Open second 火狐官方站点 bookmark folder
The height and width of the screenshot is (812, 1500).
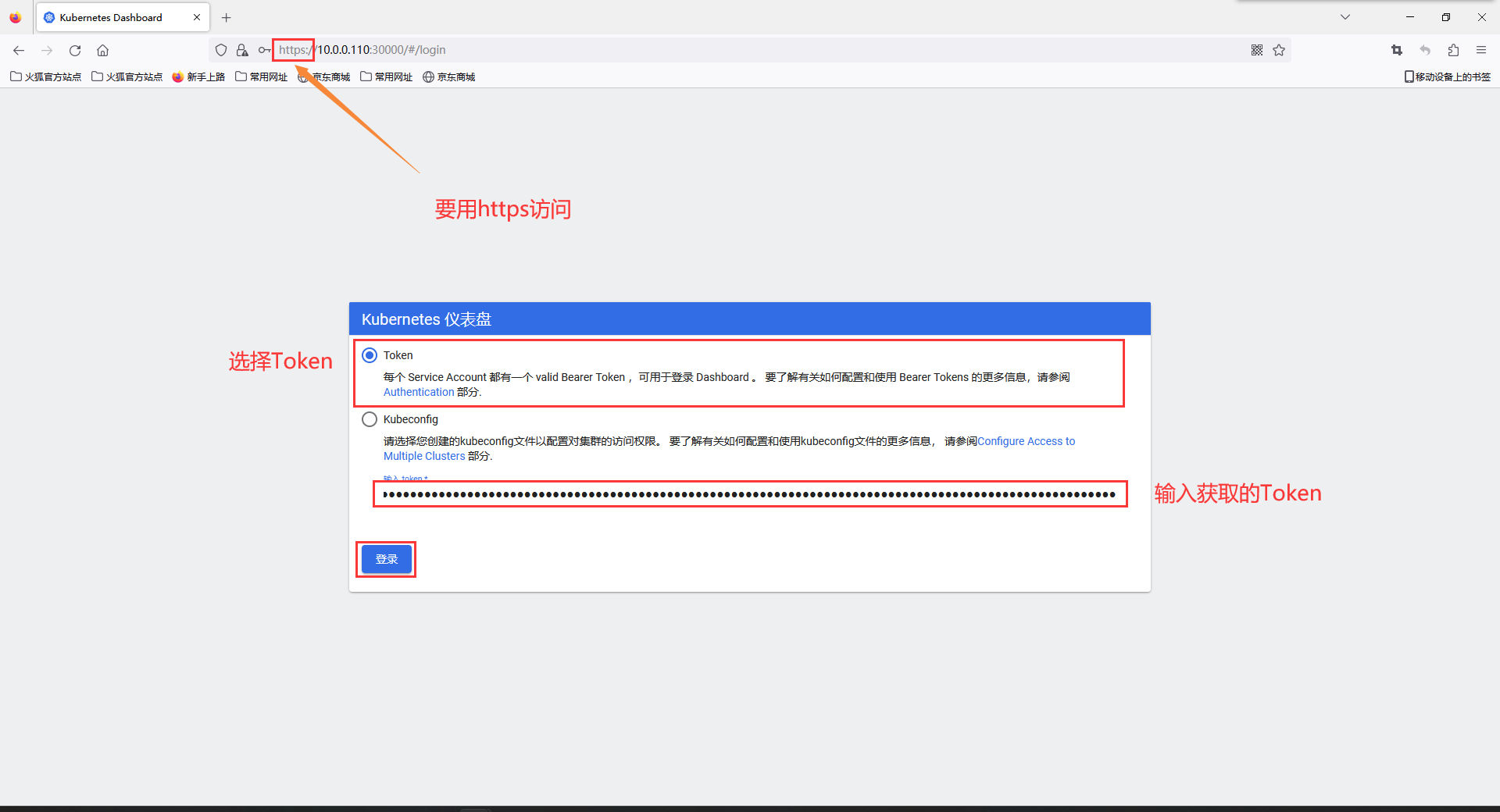(x=127, y=77)
